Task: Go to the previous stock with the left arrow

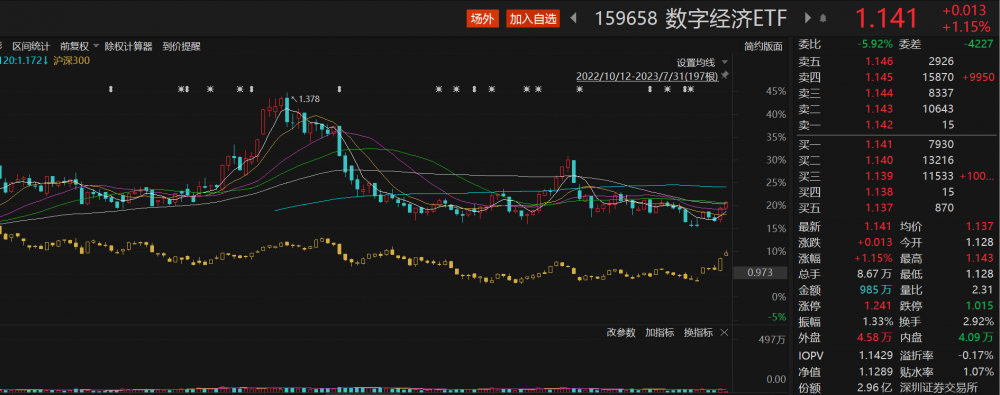Action: click(x=573, y=19)
